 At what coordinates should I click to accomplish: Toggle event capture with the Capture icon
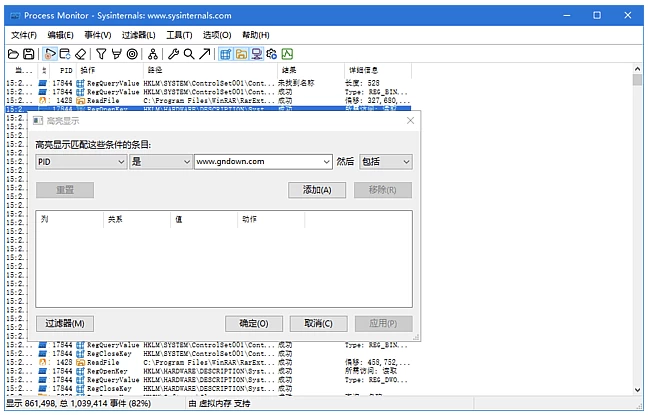pyautogui.click(x=50, y=54)
